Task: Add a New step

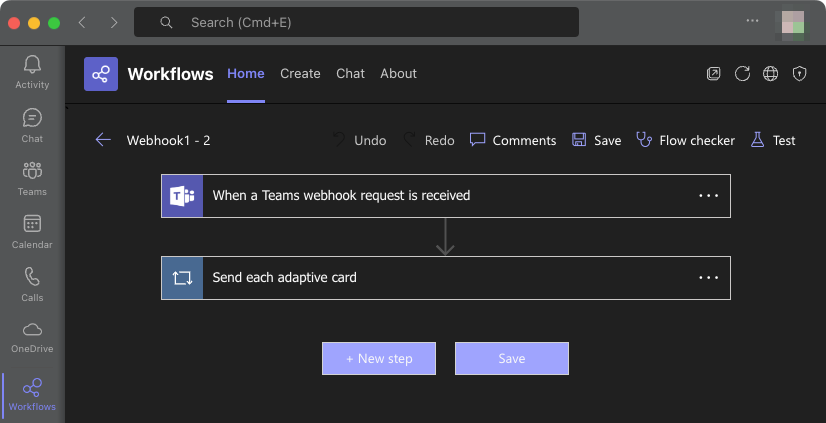Action: pos(379,359)
